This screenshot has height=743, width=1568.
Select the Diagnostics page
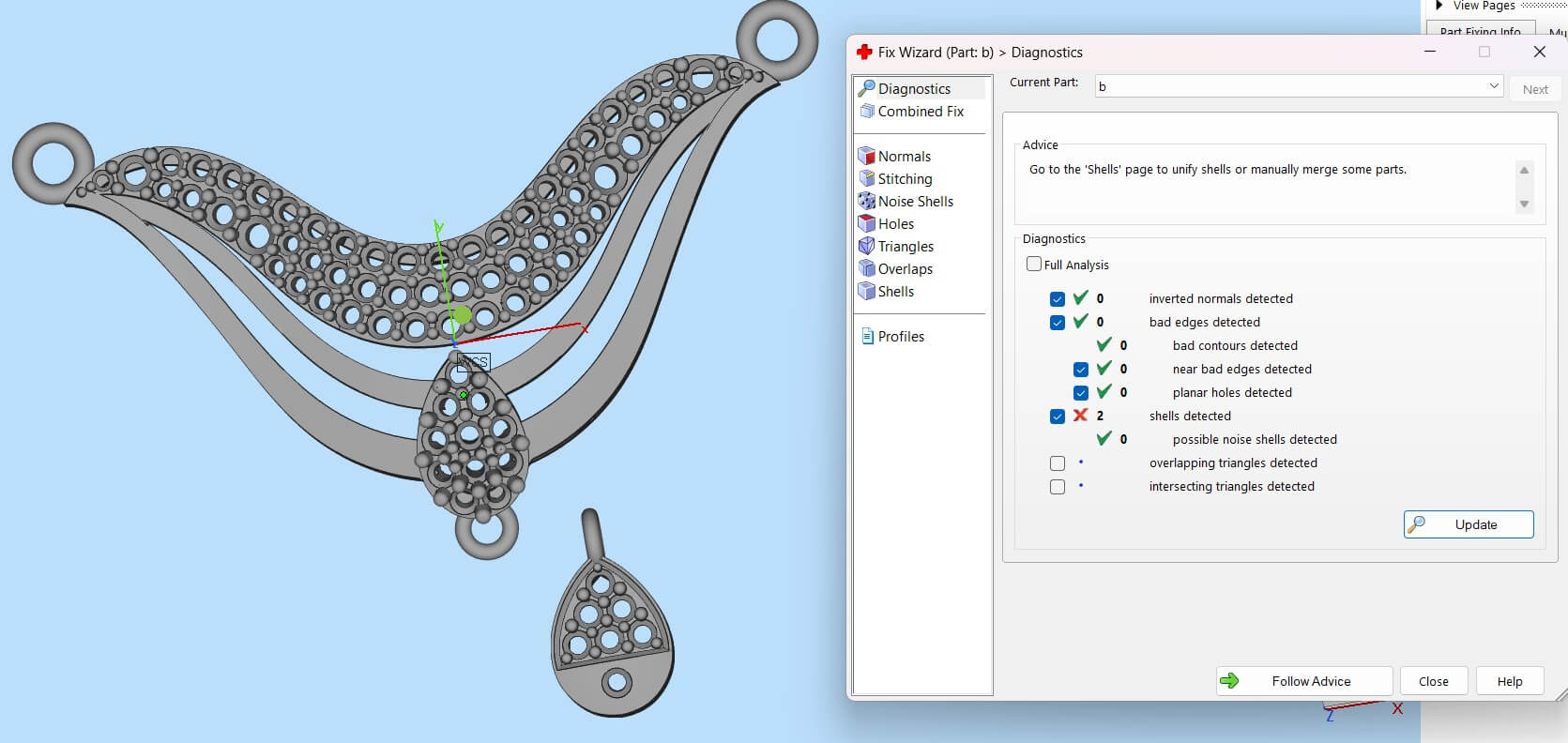[913, 89]
